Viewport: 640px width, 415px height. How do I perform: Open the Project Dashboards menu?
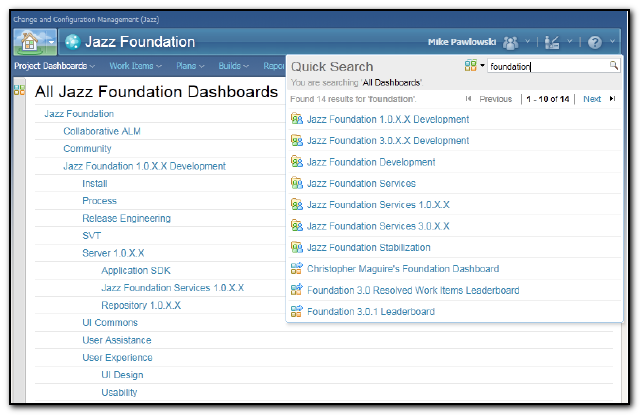coord(54,66)
